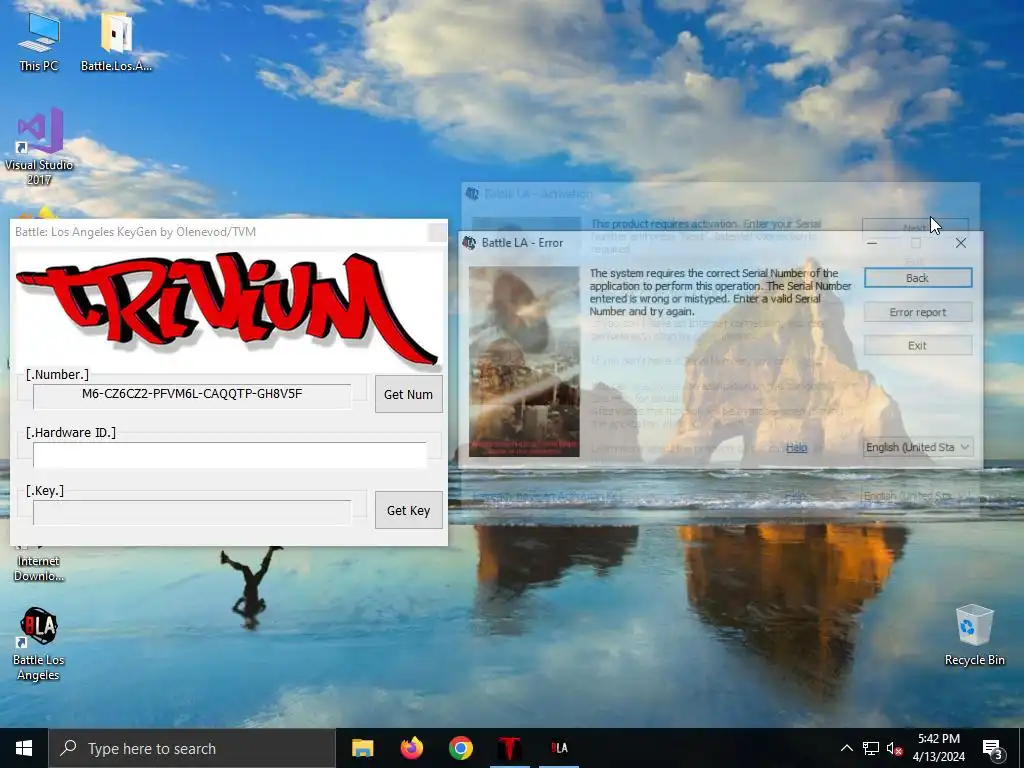Open the Help link in Error dialog

pyautogui.click(x=796, y=447)
